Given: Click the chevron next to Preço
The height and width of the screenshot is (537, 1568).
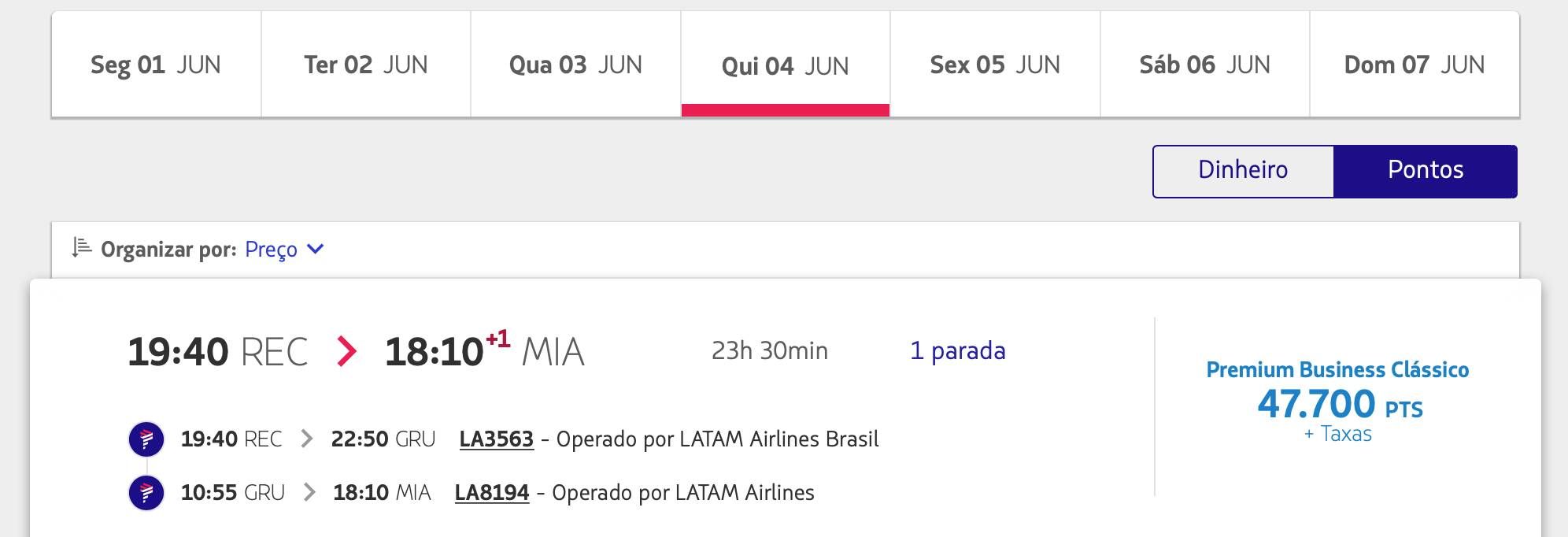Looking at the screenshot, I should [x=316, y=250].
